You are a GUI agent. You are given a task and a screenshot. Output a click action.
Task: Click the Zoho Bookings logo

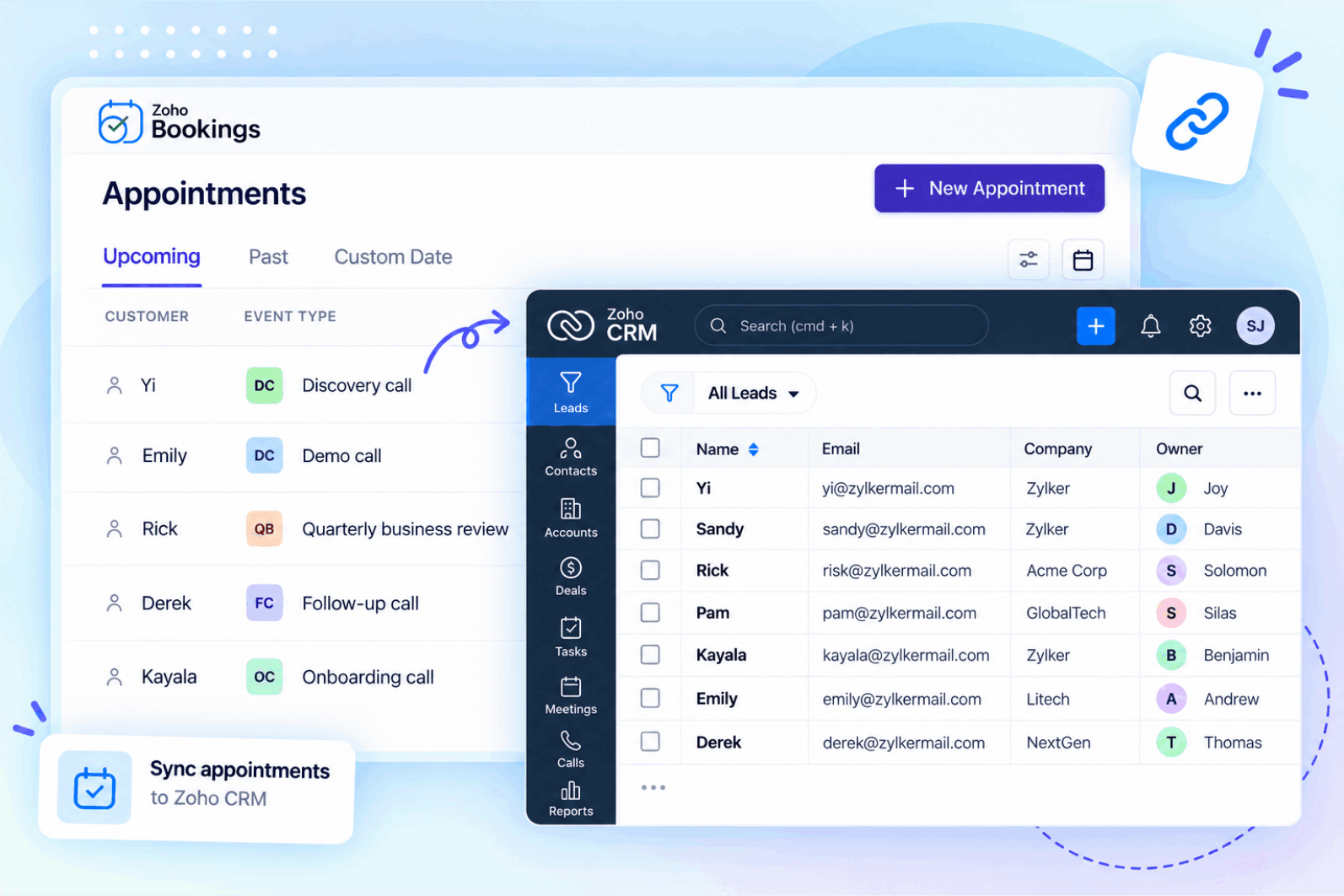[x=179, y=122]
